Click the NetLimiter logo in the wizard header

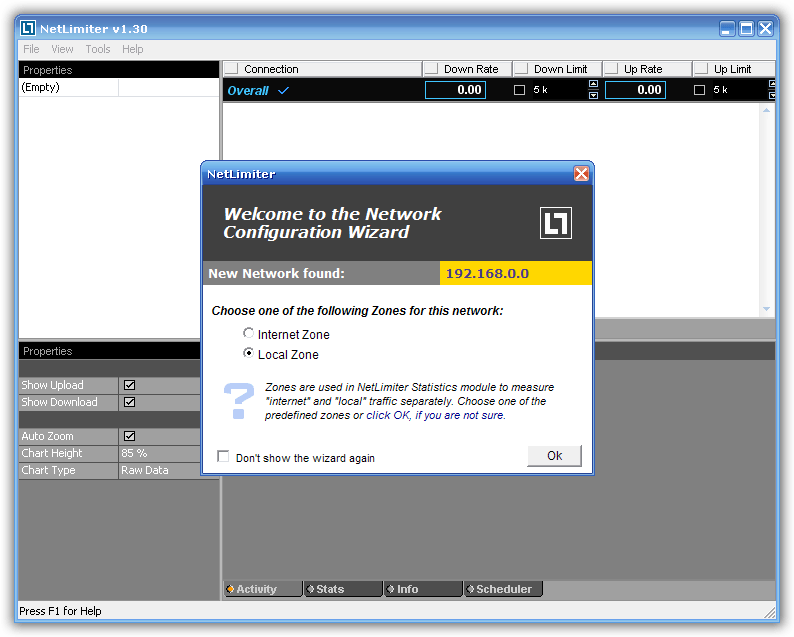[x=555, y=222]
